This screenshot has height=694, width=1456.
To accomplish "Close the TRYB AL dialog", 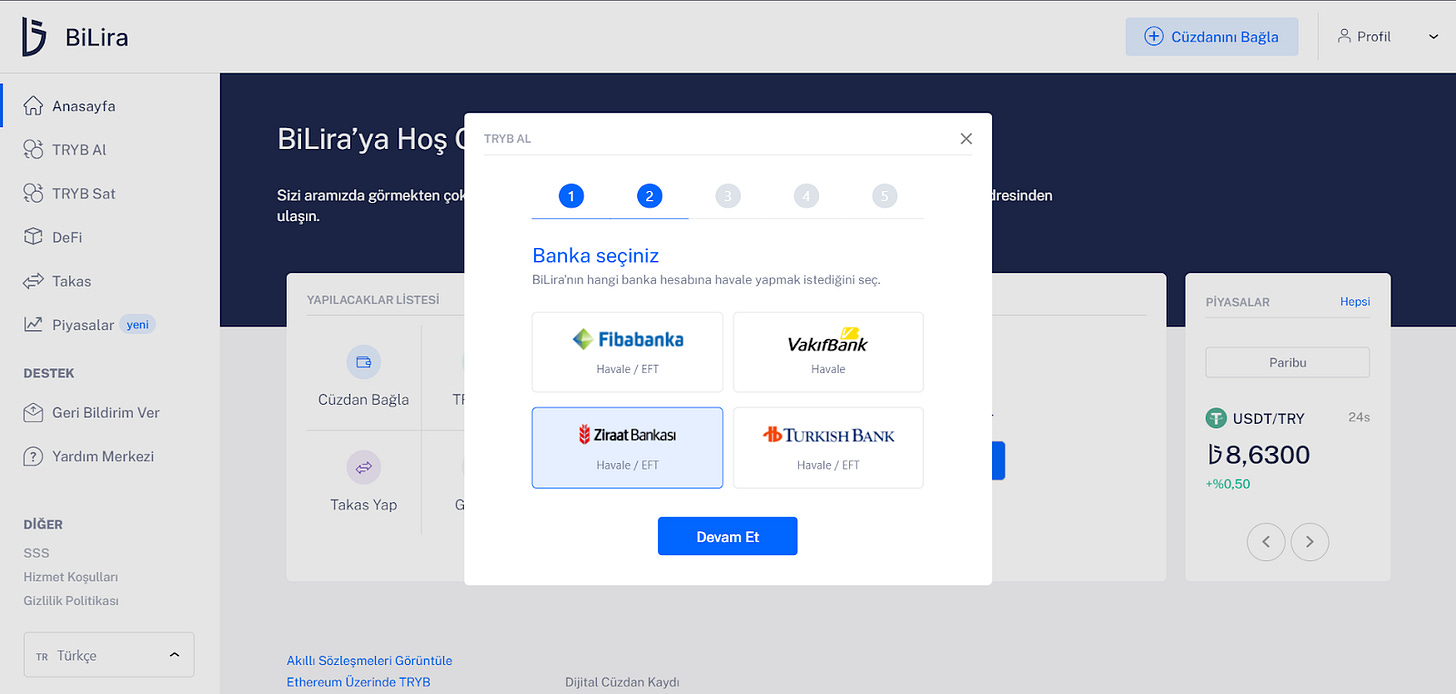I will coord(966,139).
